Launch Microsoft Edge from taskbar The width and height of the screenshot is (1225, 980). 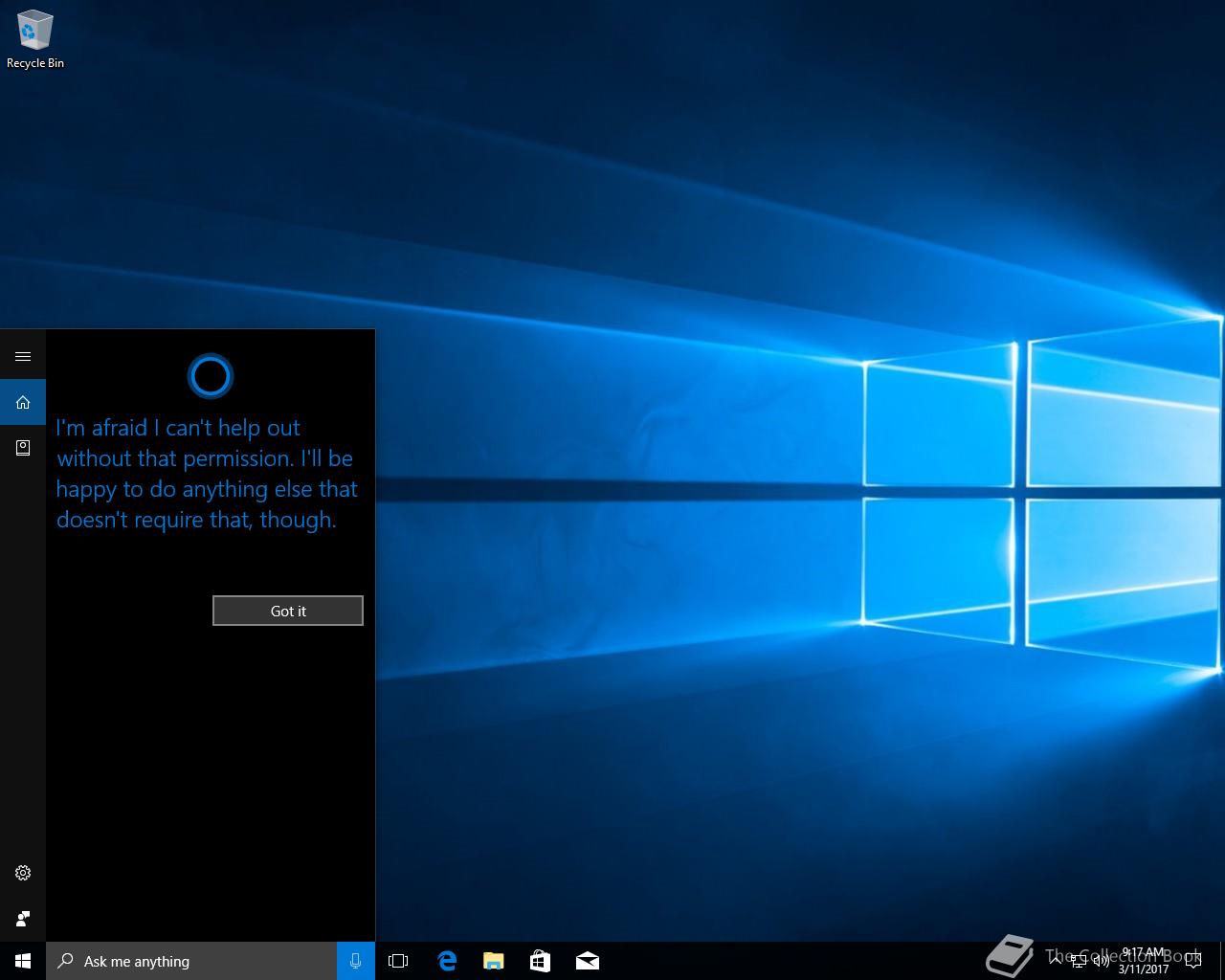coord(447,961)
